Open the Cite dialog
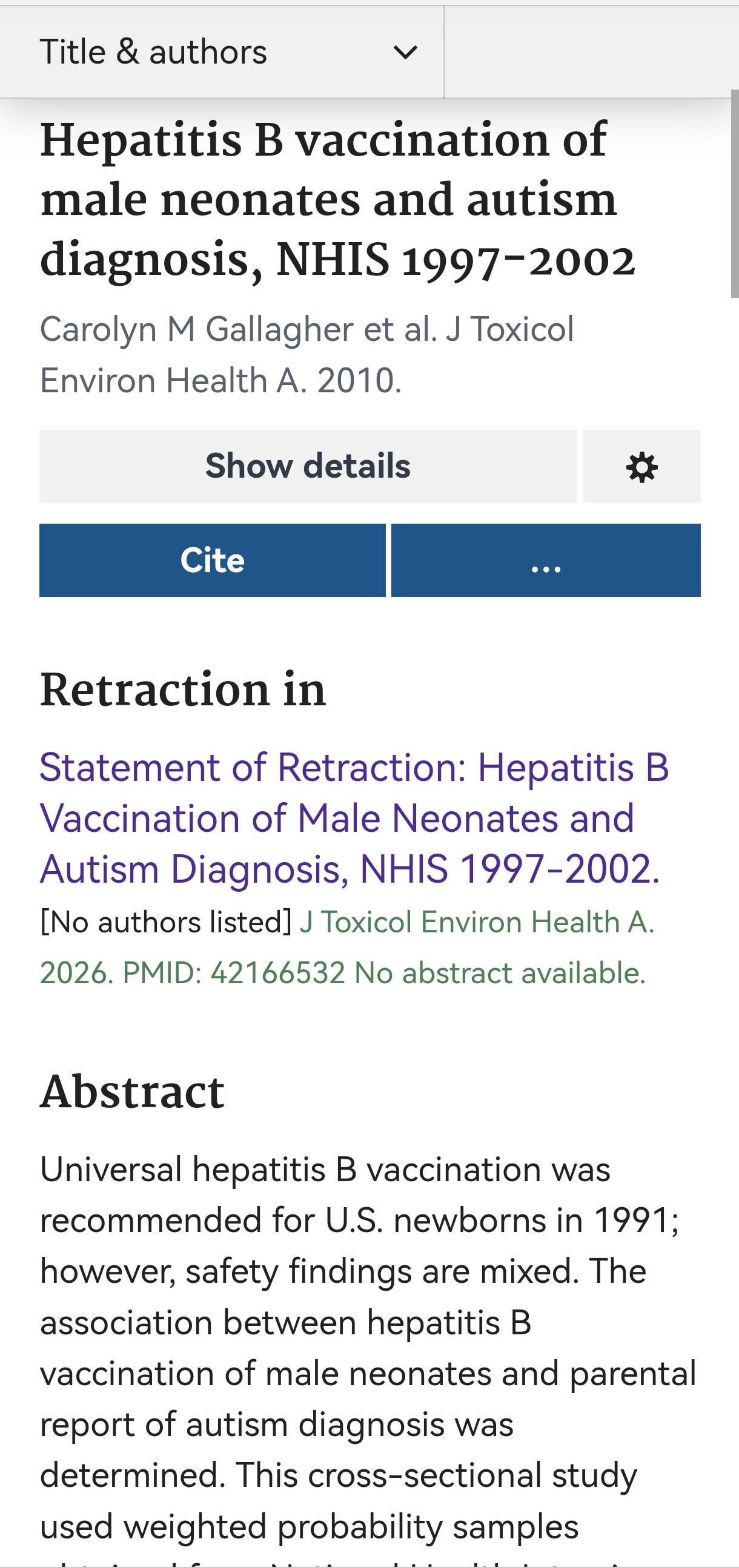 point(213,560)
